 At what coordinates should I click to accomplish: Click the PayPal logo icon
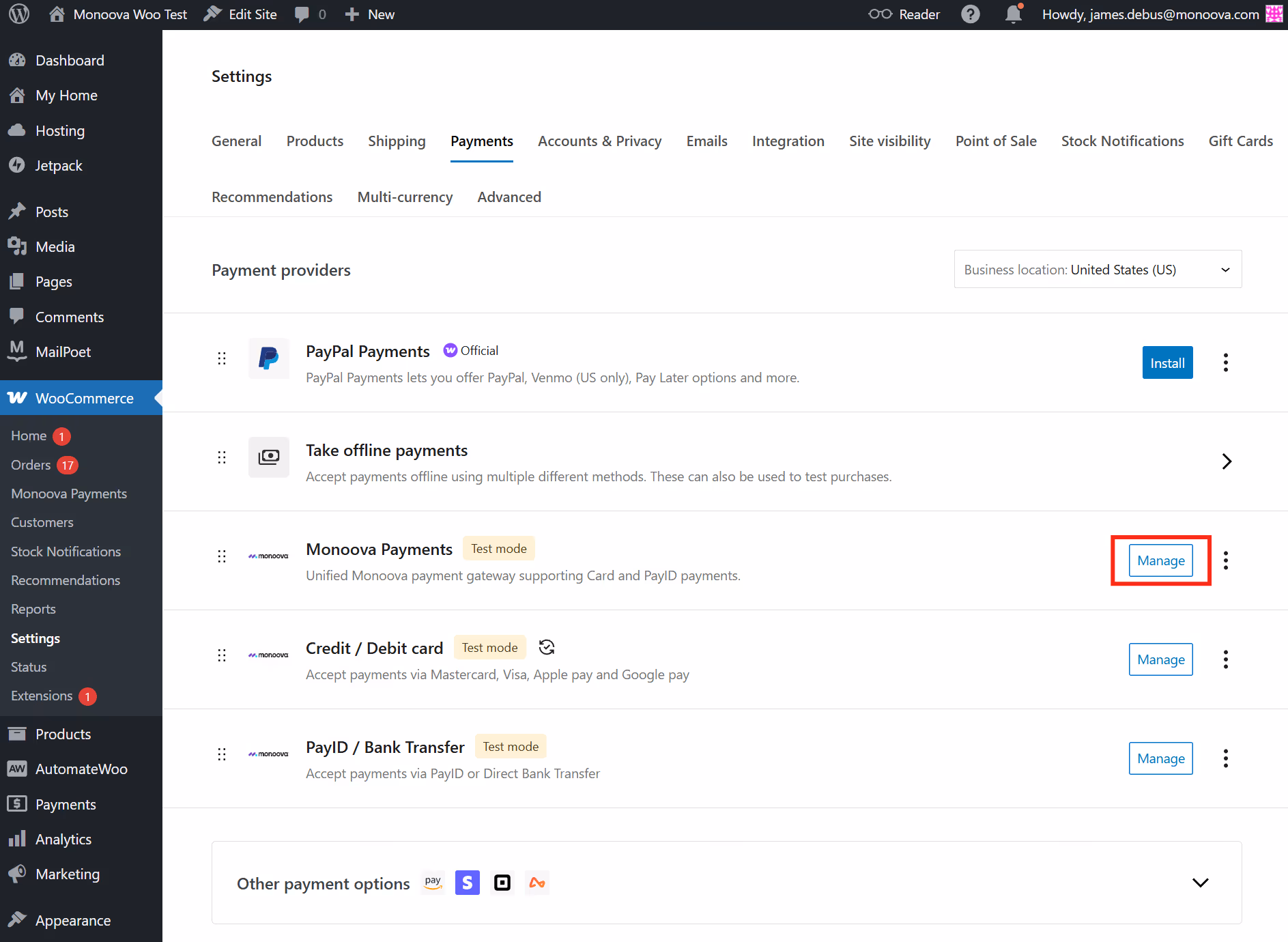(x=269, y=358)
